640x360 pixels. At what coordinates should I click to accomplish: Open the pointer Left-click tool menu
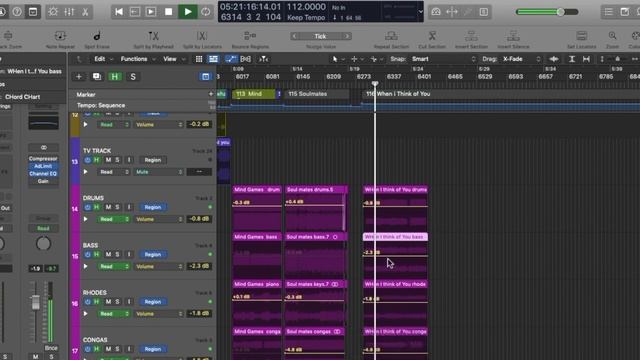pos(337,59)
